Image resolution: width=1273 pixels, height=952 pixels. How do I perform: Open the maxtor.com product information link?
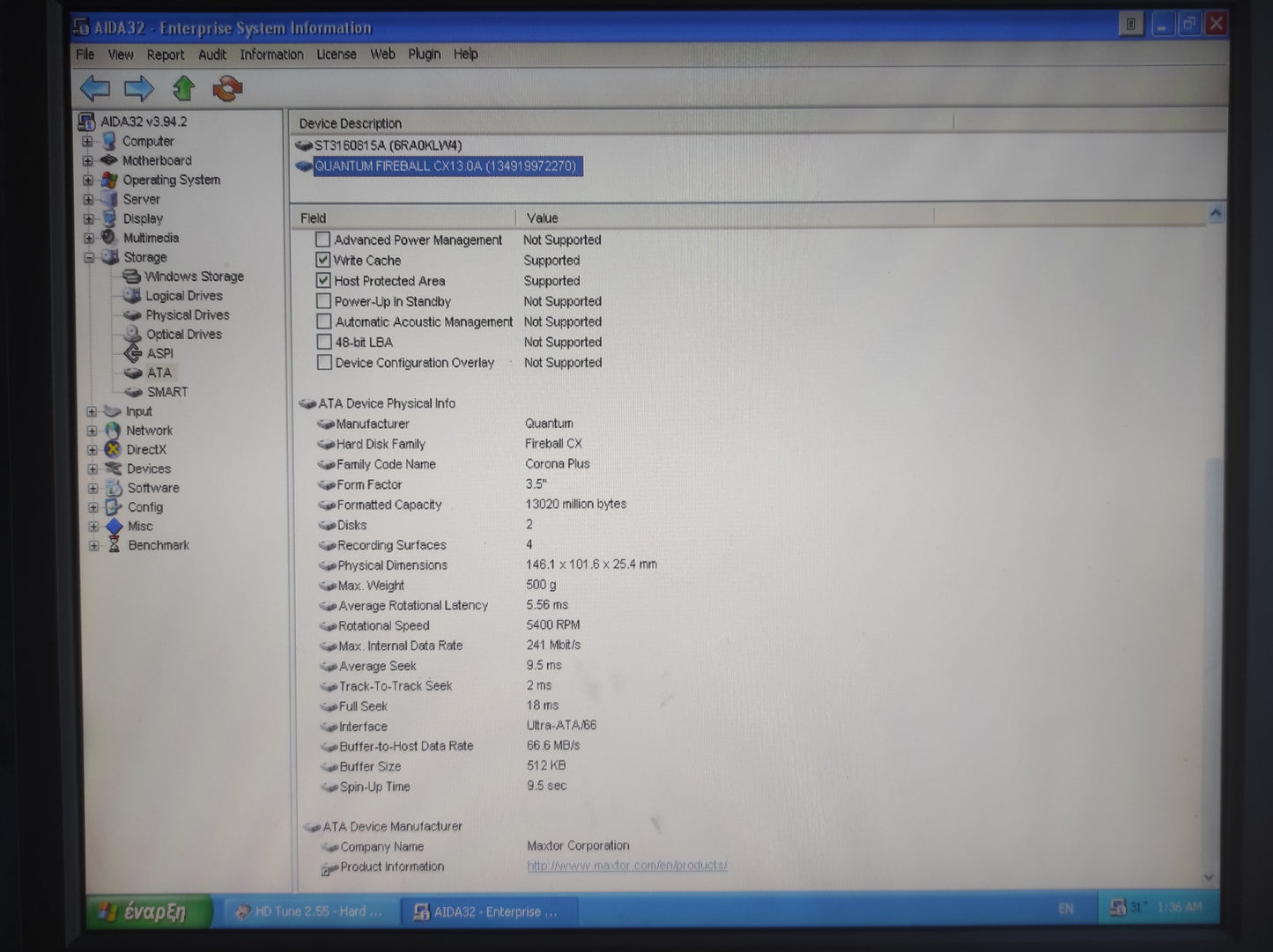[626, 866]
